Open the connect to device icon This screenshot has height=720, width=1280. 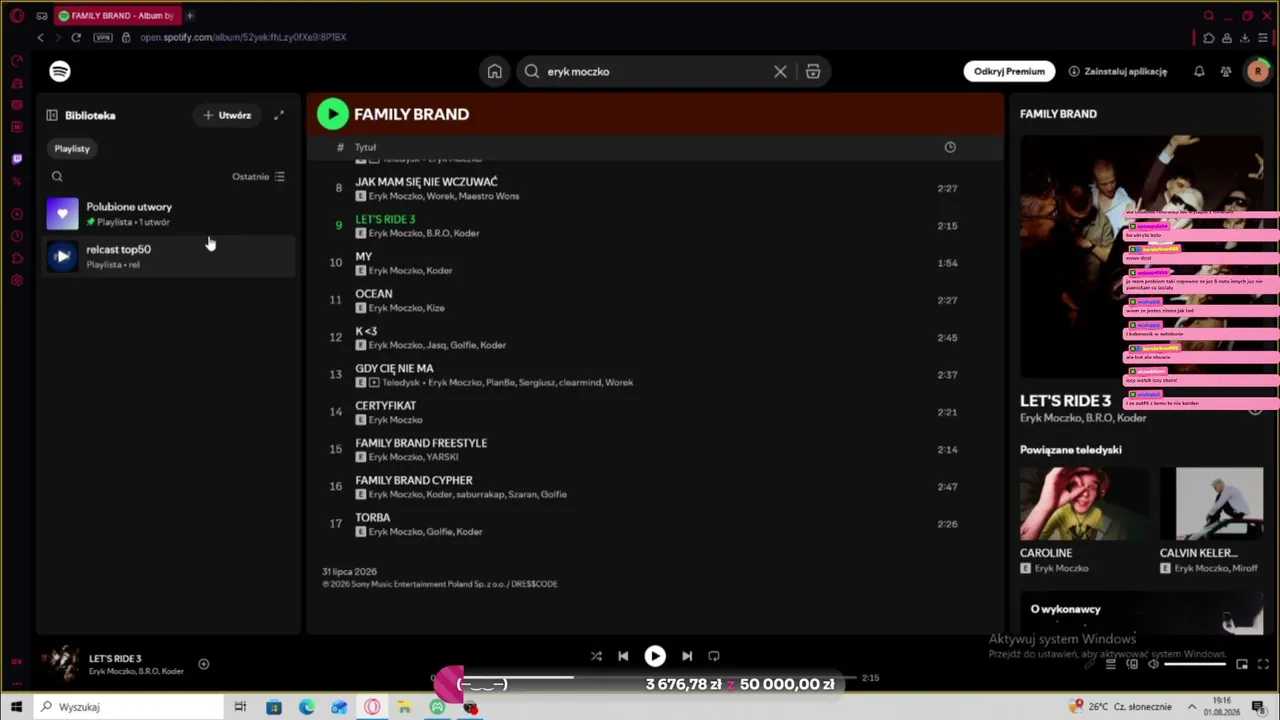tap(1132, 664)
